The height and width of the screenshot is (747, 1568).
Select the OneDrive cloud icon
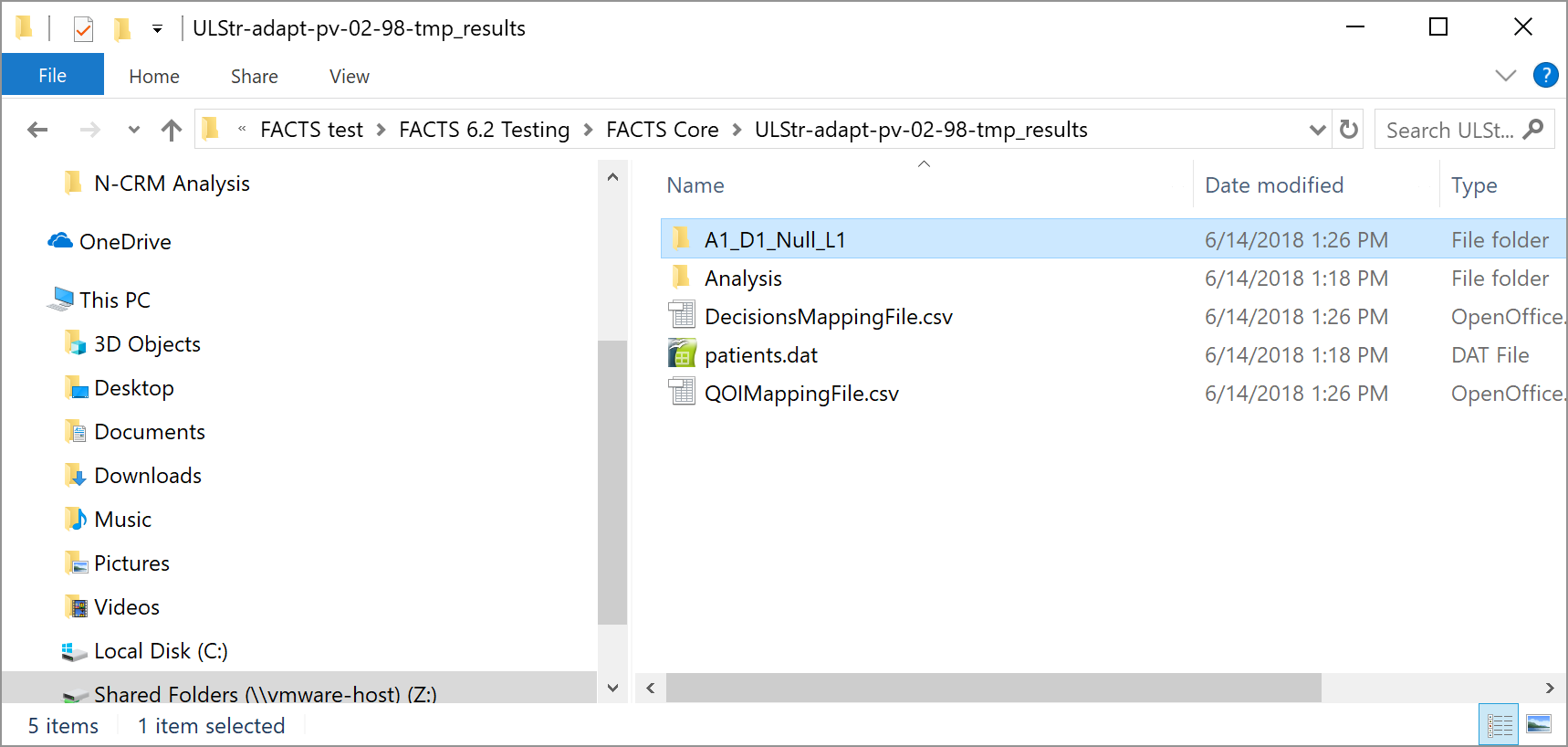pos(60,241)
